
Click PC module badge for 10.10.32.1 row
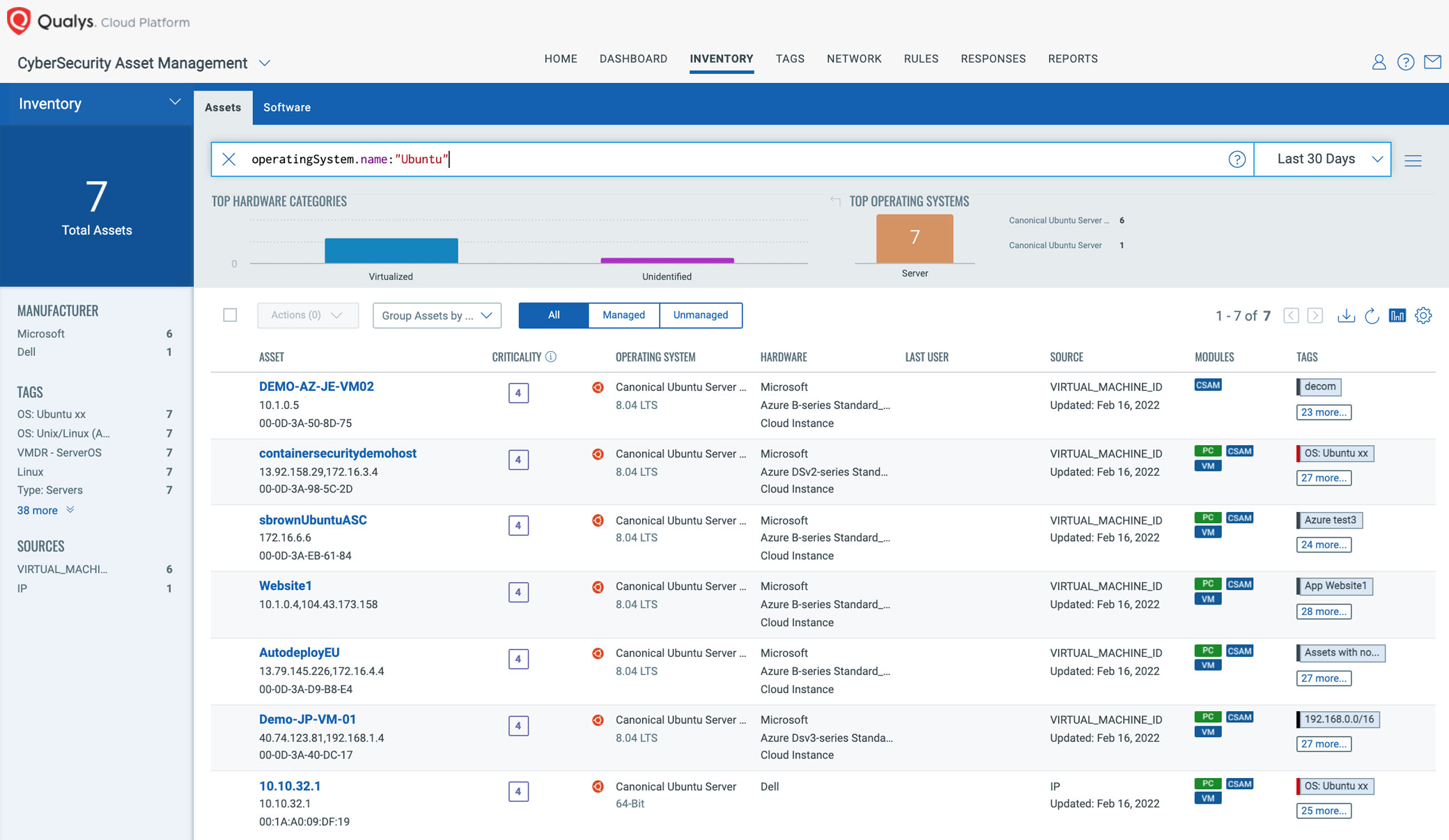[1208, 784]
